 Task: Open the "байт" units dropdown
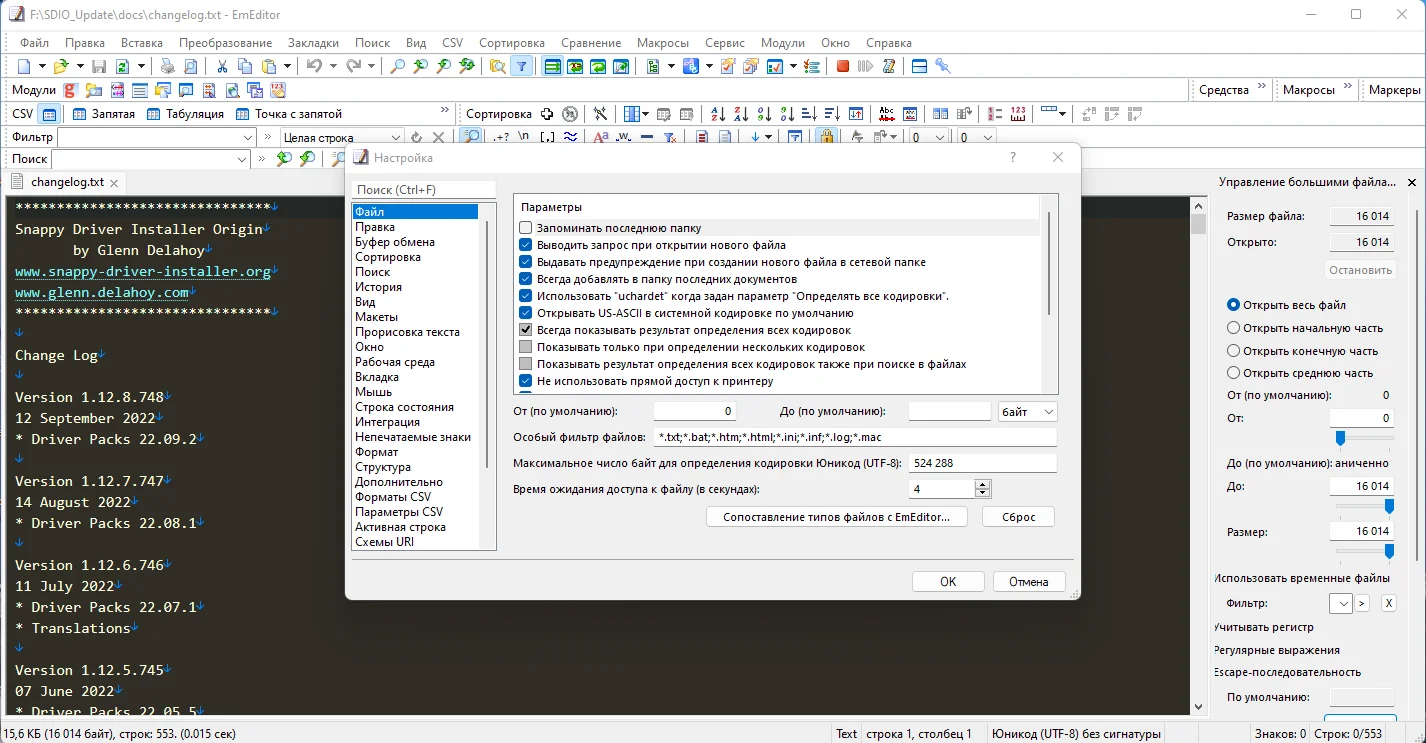[1028, 412]
